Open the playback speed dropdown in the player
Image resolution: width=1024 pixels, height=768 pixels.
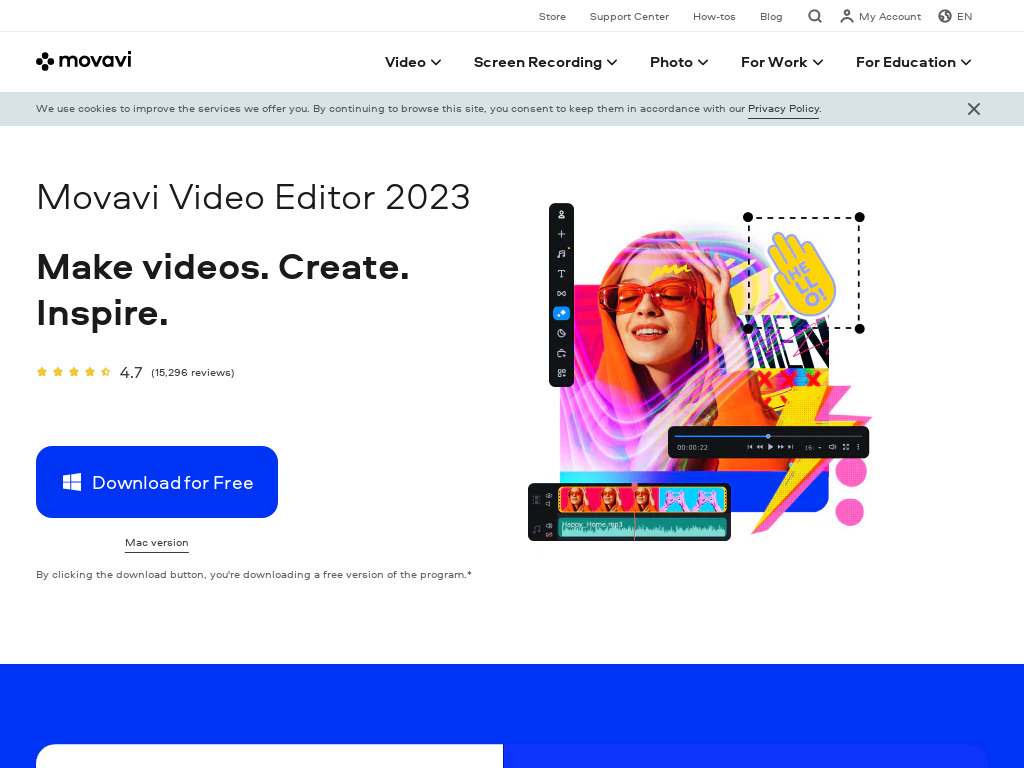(x=812, y=446)
